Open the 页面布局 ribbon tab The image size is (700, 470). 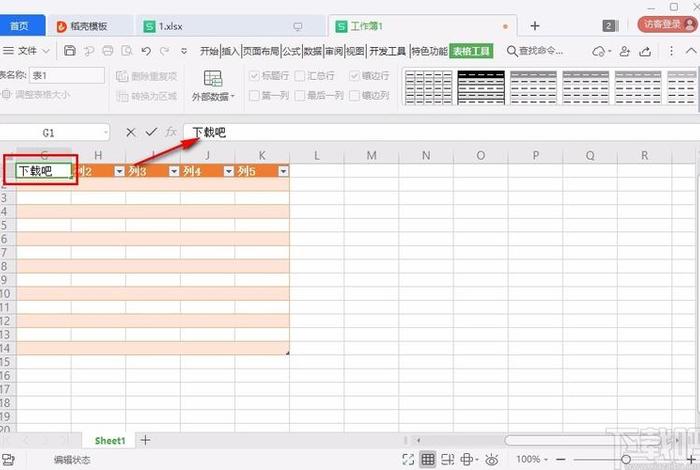261,51
